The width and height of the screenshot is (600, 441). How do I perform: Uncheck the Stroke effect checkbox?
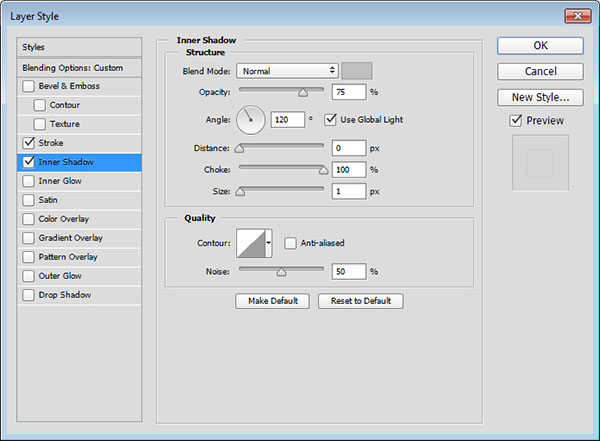[28, 143]
